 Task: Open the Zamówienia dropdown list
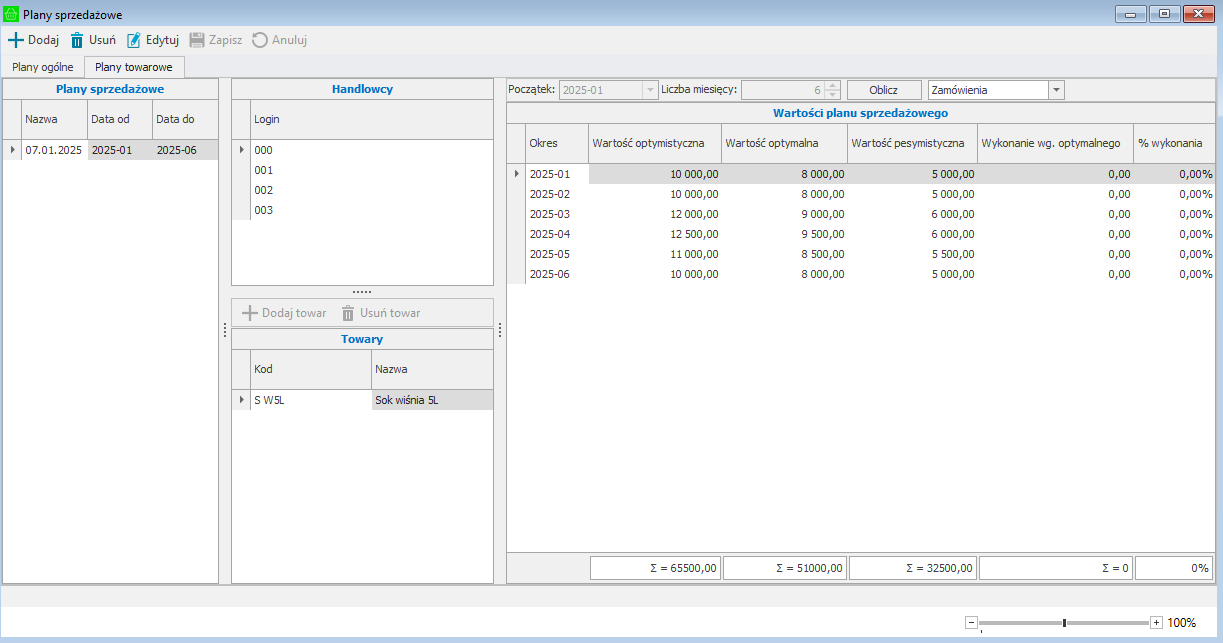(x=1056, y=90)
